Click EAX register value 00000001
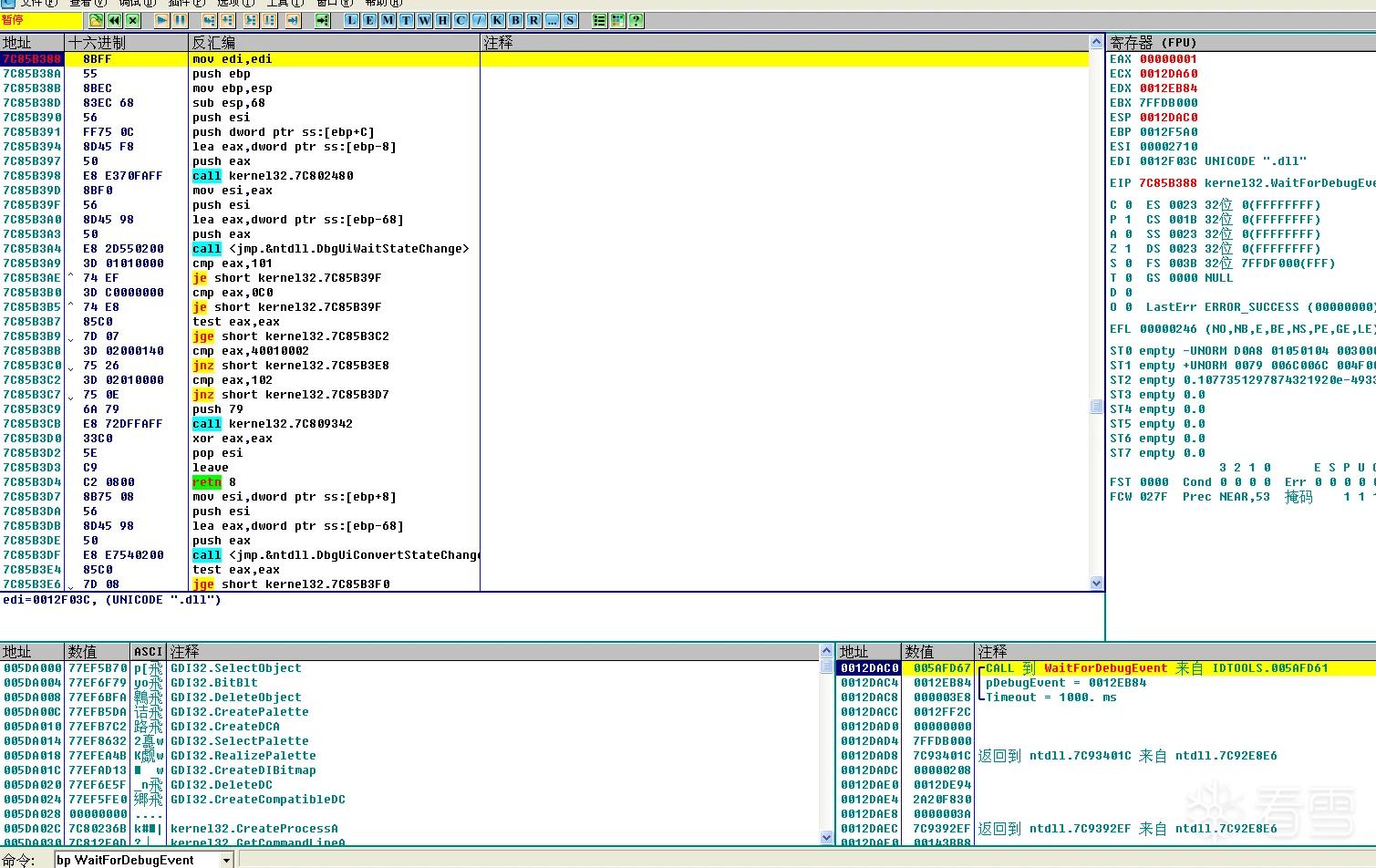The width and height of the screenshot is (1376, 868). point(1168,59)
